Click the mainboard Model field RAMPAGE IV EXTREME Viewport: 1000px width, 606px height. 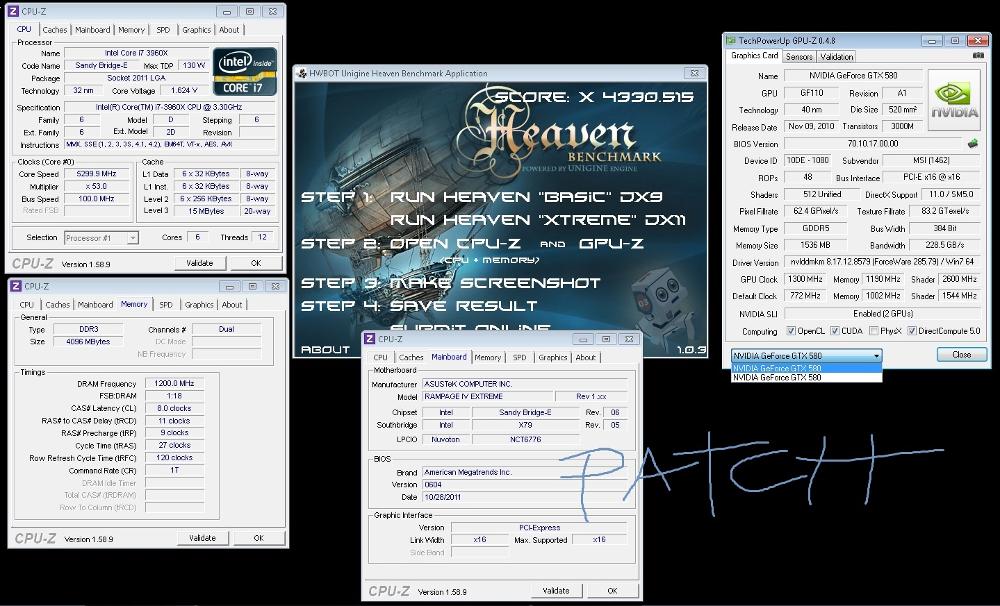[489, 396]
